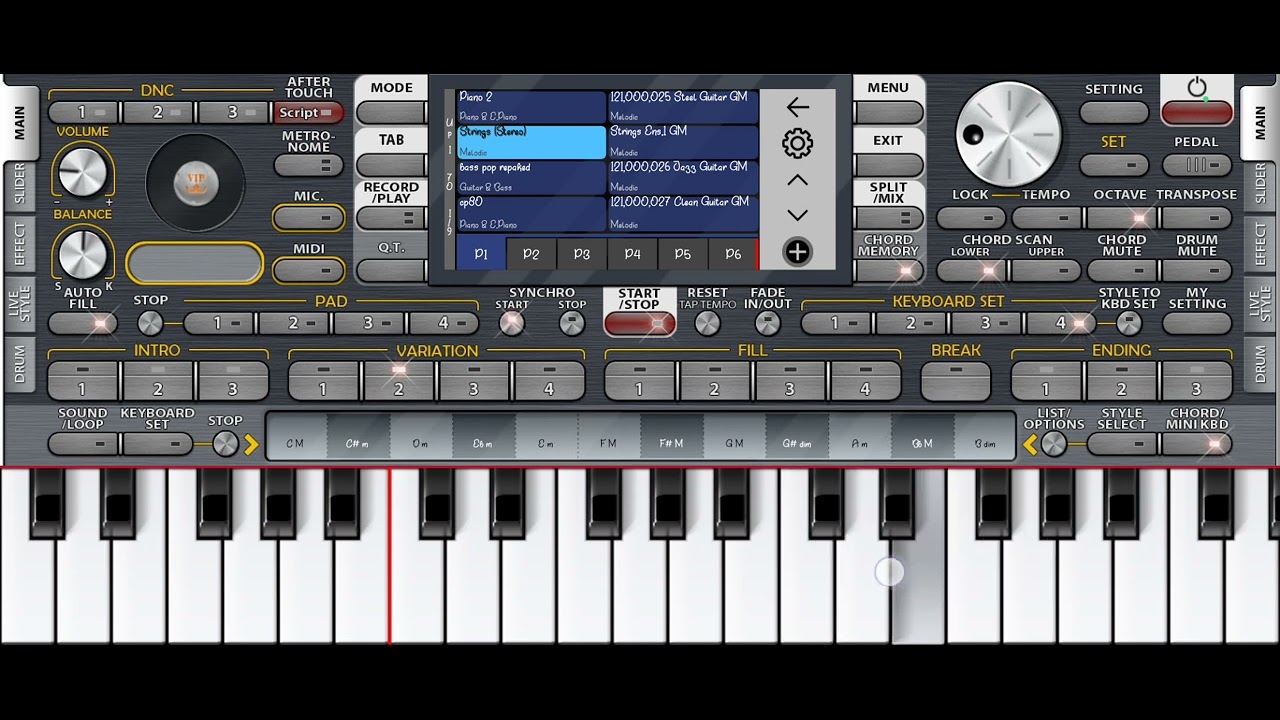The height and width of the screenshot is (720, 1280).
Task: Click the SPLIT/MIX button
Action: pos(888,218)
